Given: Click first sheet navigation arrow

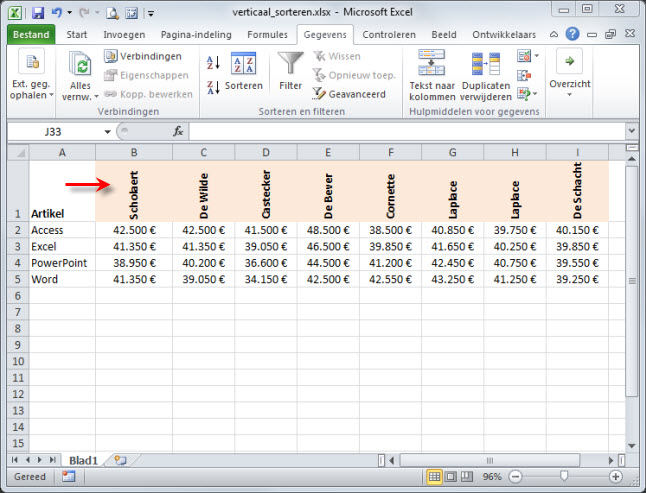Looking at the screenshot, I should click(x=15, y=460).
